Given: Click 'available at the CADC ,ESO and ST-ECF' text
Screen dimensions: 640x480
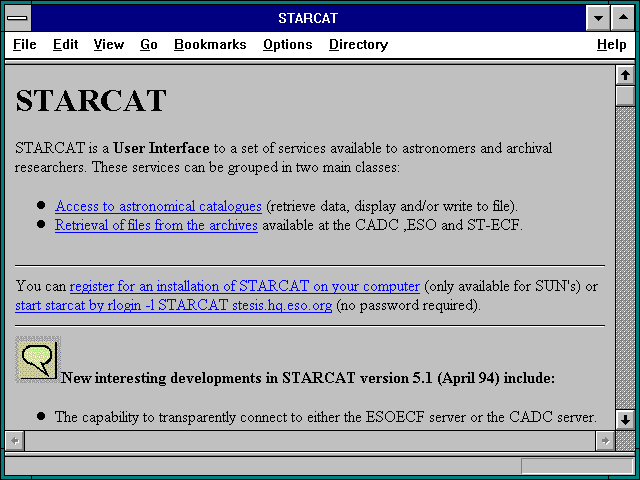Looking at the screenshot, I should point(392,225).
